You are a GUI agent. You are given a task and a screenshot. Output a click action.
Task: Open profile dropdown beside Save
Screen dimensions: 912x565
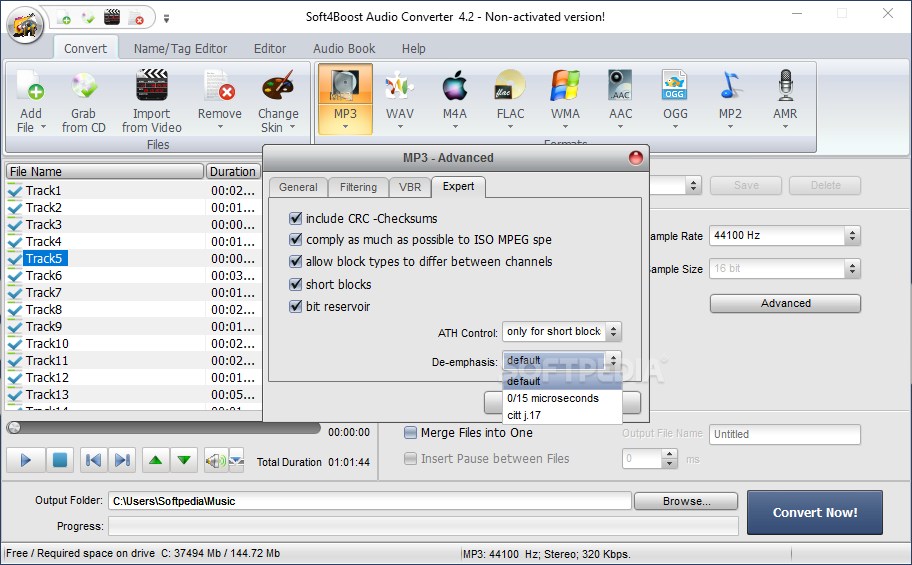pos(693,186)
